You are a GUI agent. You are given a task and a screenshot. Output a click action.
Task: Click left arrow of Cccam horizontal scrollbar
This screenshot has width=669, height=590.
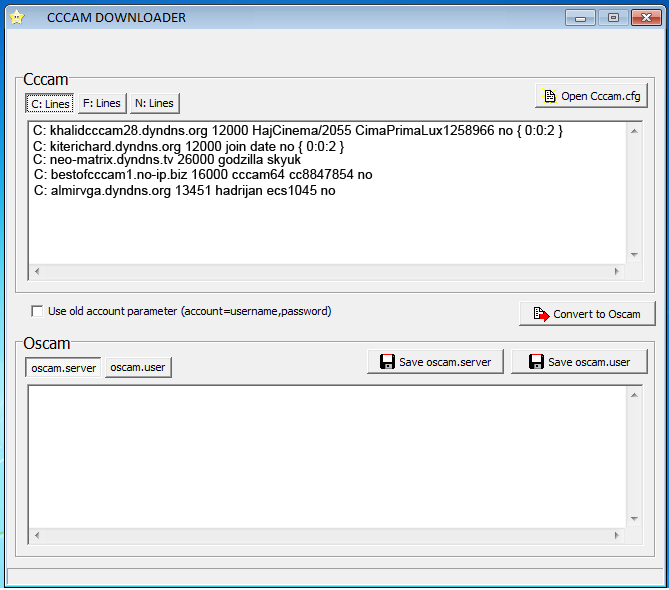click(37, 271)
